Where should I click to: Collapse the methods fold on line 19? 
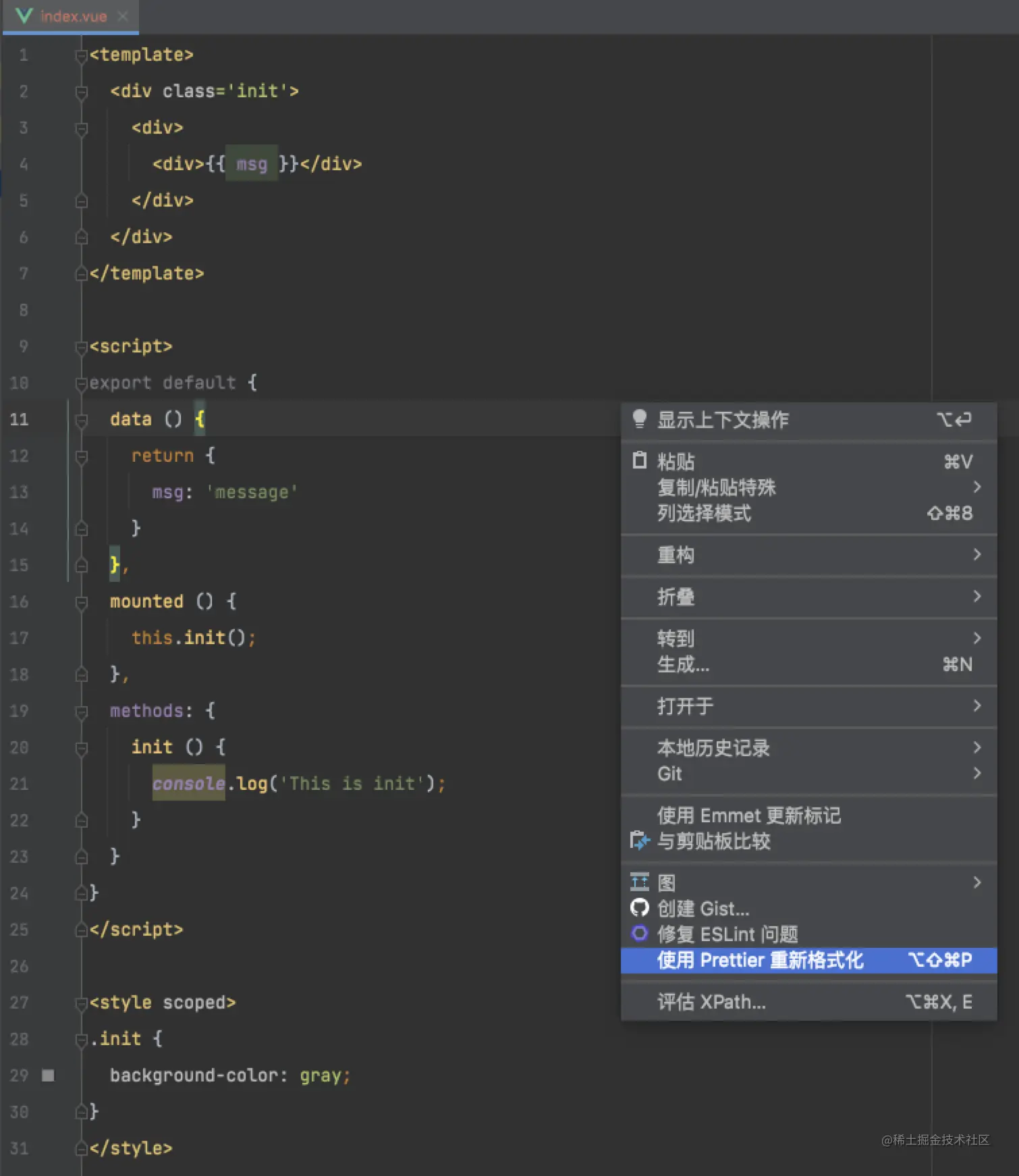(x=82, y=712)
